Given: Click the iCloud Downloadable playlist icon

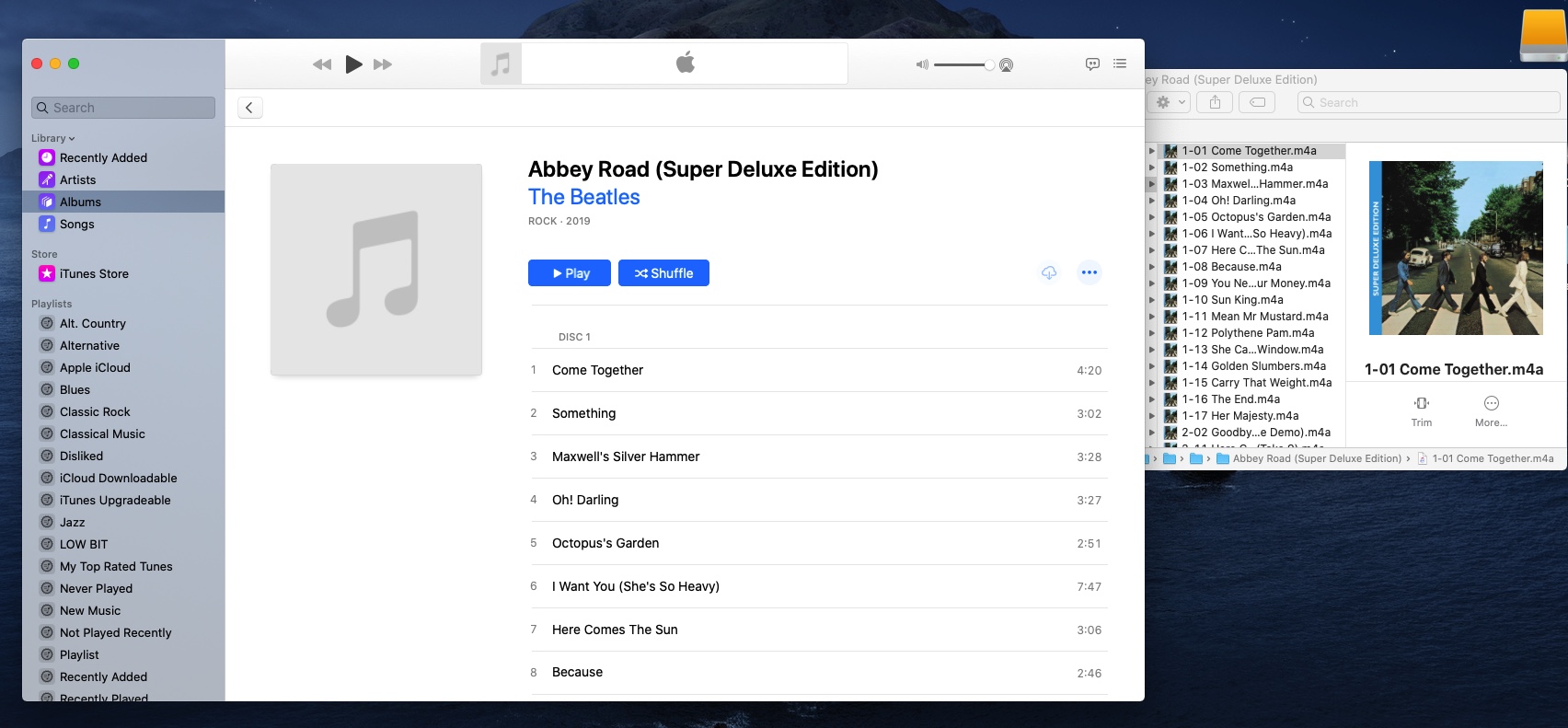Looking at the screenshot, I should (x=47, y=478).
